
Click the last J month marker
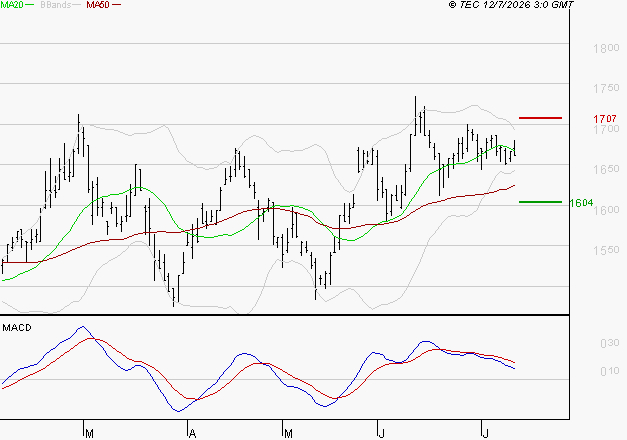tap(485, 434)
